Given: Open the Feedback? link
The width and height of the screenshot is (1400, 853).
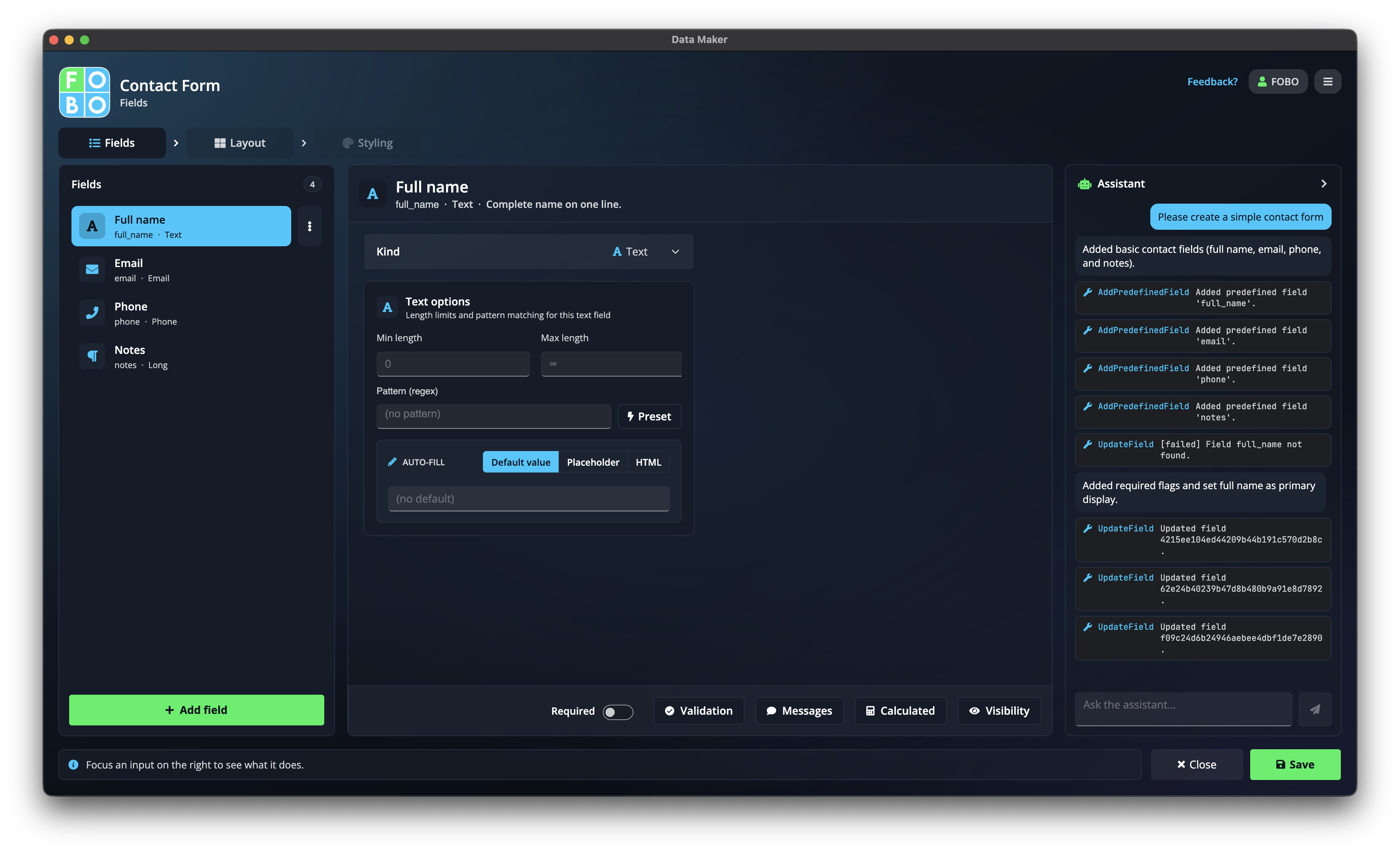Looking at the screenshot, I should [x=1212, y=81].
